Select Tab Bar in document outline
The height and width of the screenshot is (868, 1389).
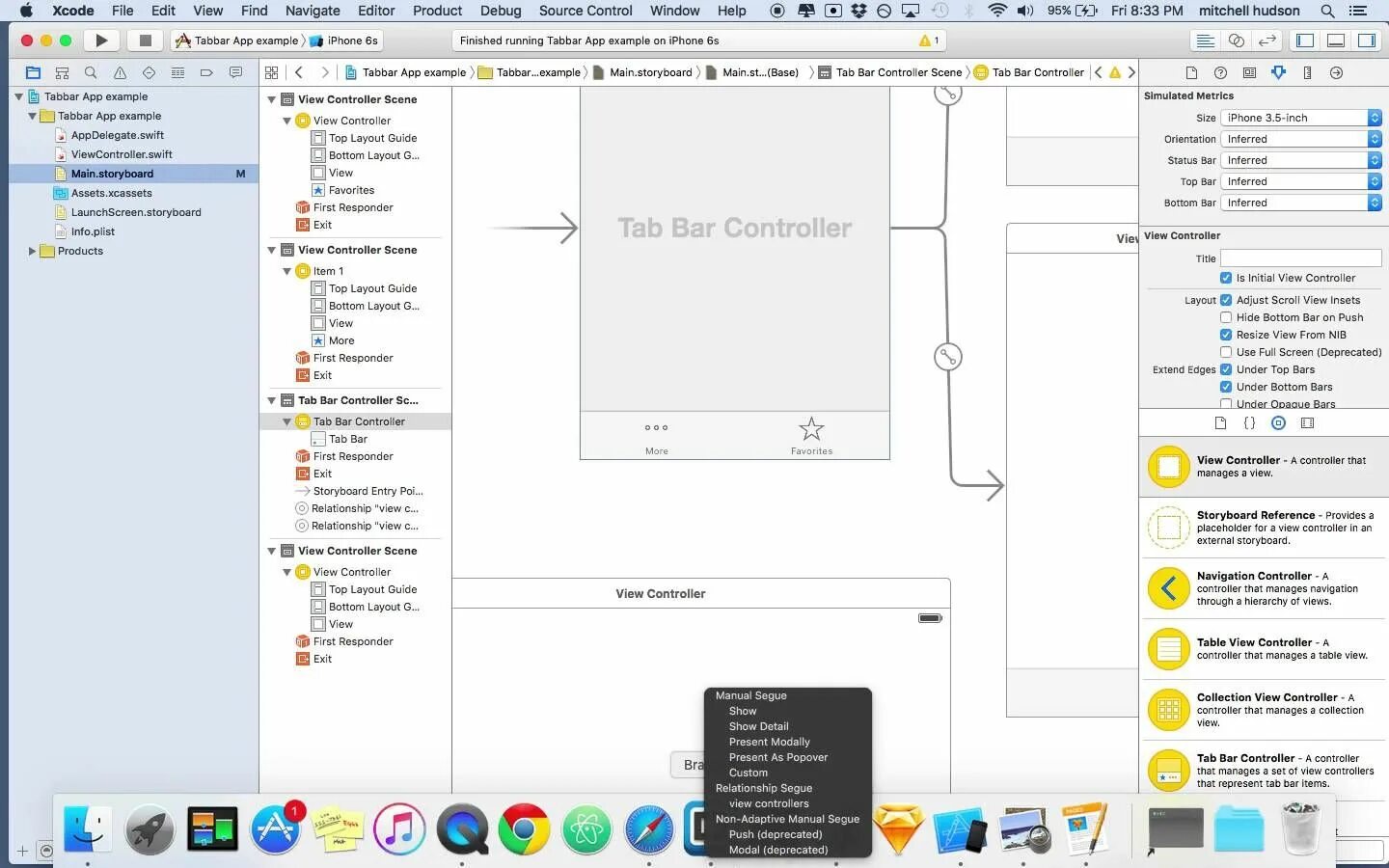347,439
